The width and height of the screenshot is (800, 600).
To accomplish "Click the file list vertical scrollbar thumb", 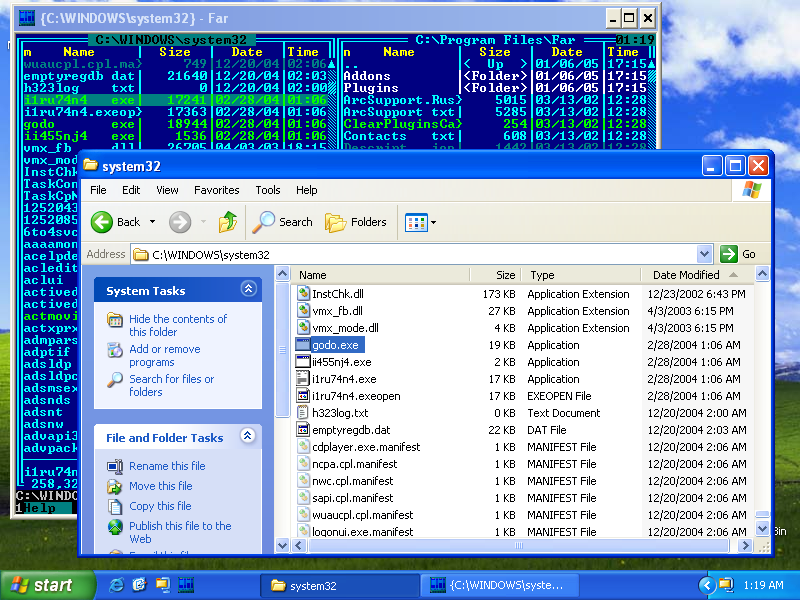I will pos(762,514).
